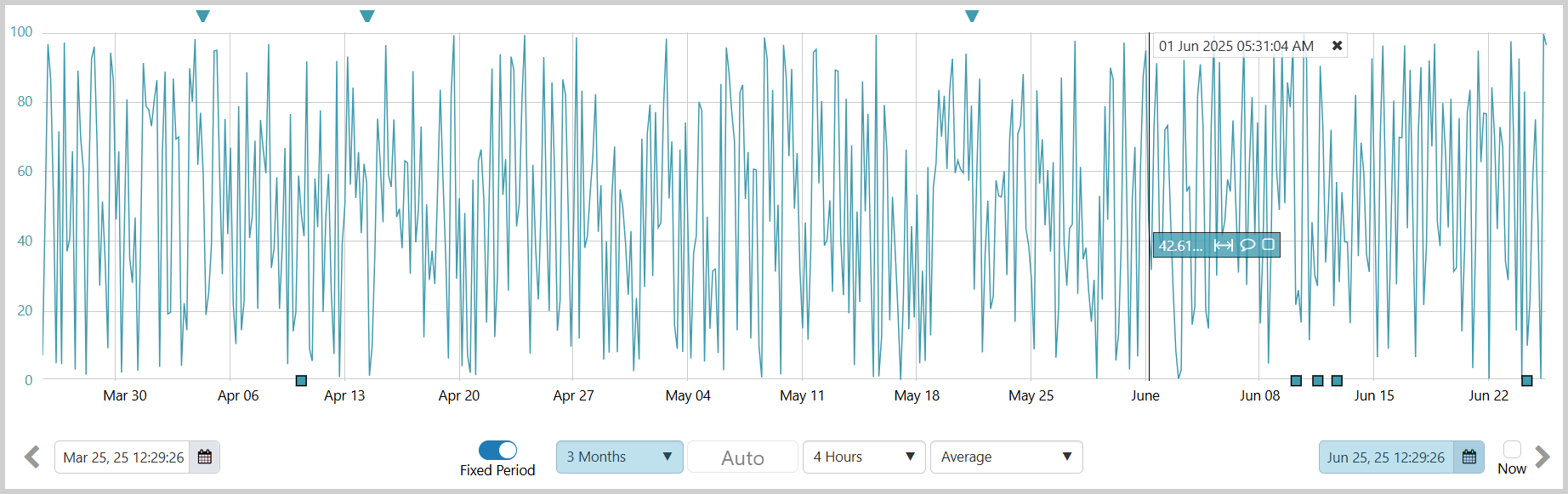Add a comment via speech bubble icon
Screen dimensions: 1568x494
coord(1247,246)
